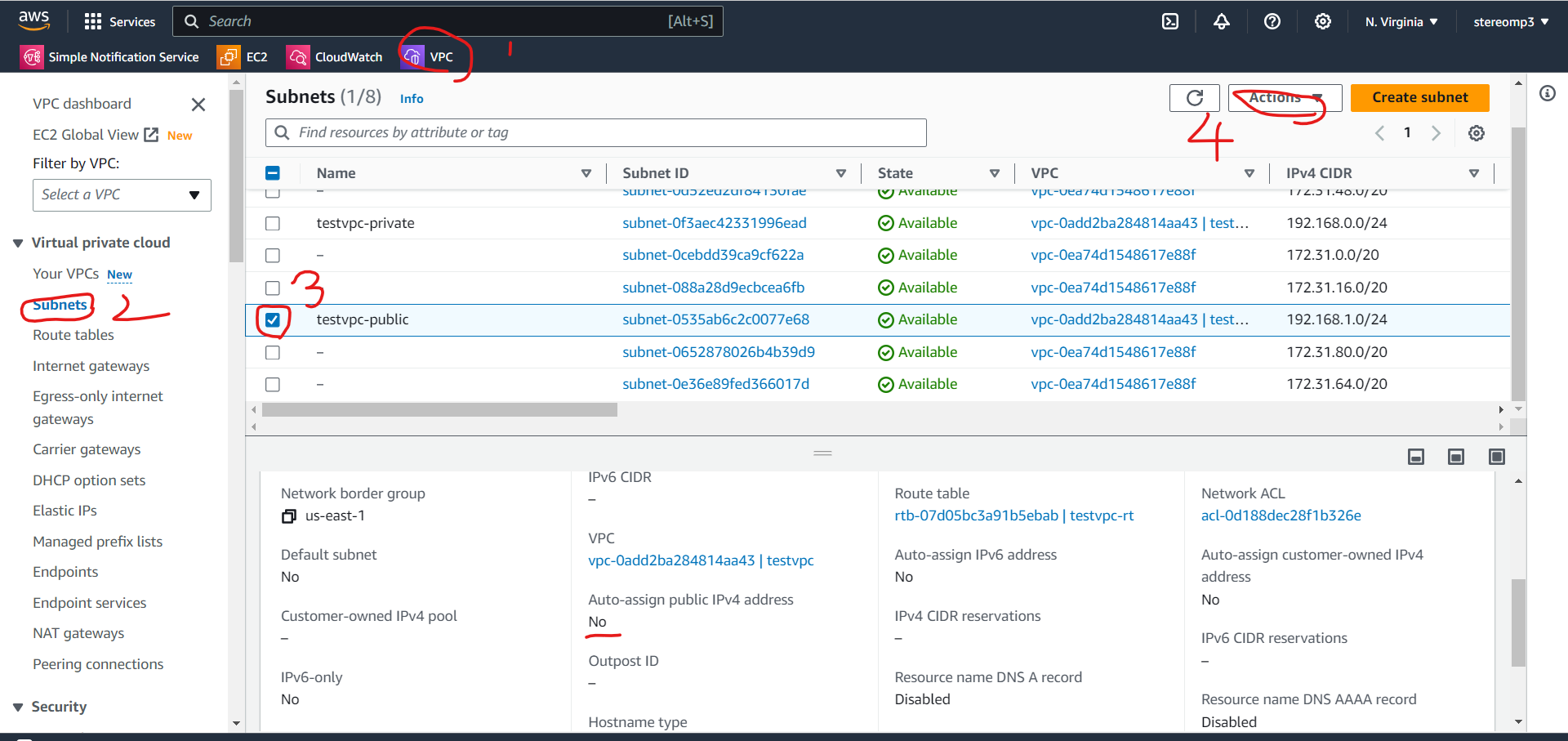Open the stereomp3 account menu
This screenshot has width=1568, height=741.
point(1511,22)
